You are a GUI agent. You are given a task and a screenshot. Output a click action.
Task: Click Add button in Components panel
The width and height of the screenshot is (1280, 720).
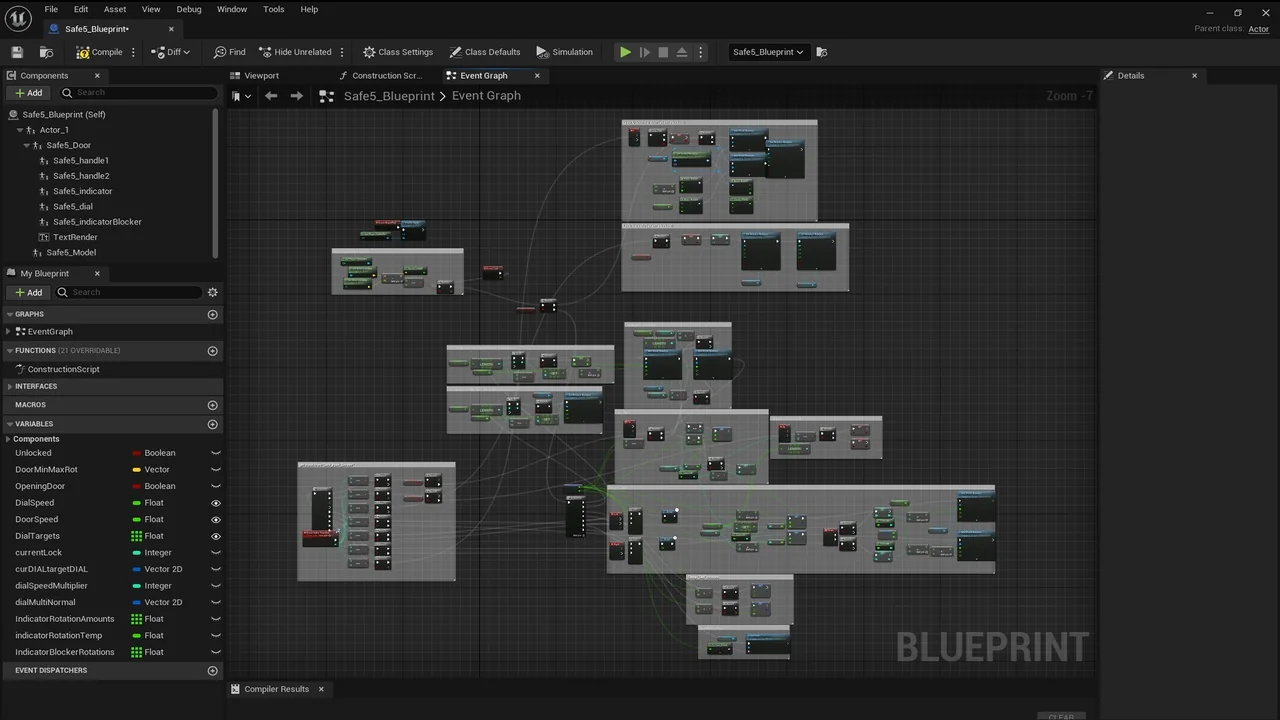(x=28, y=93)
